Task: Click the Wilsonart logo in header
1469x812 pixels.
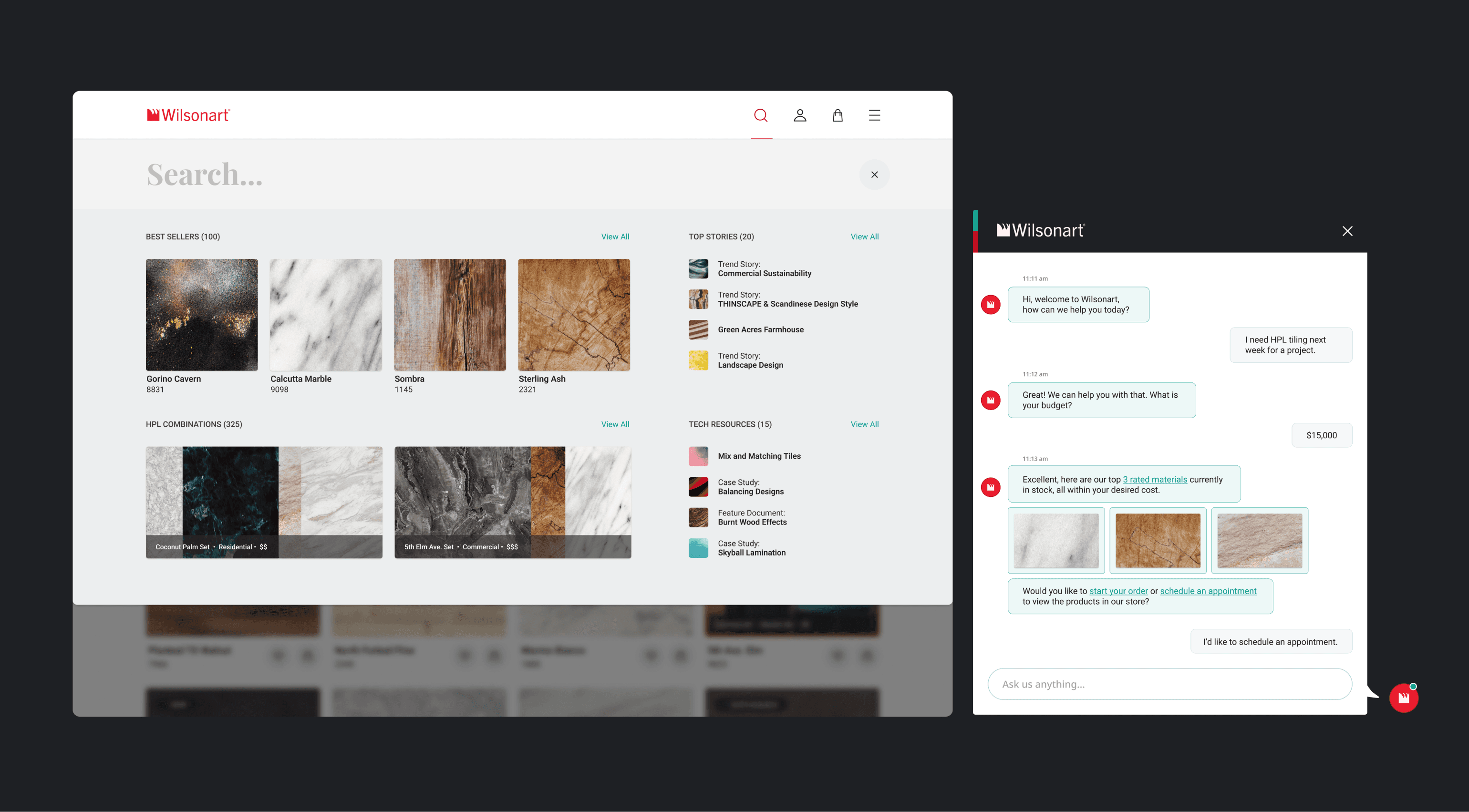Action: [188, 115]
